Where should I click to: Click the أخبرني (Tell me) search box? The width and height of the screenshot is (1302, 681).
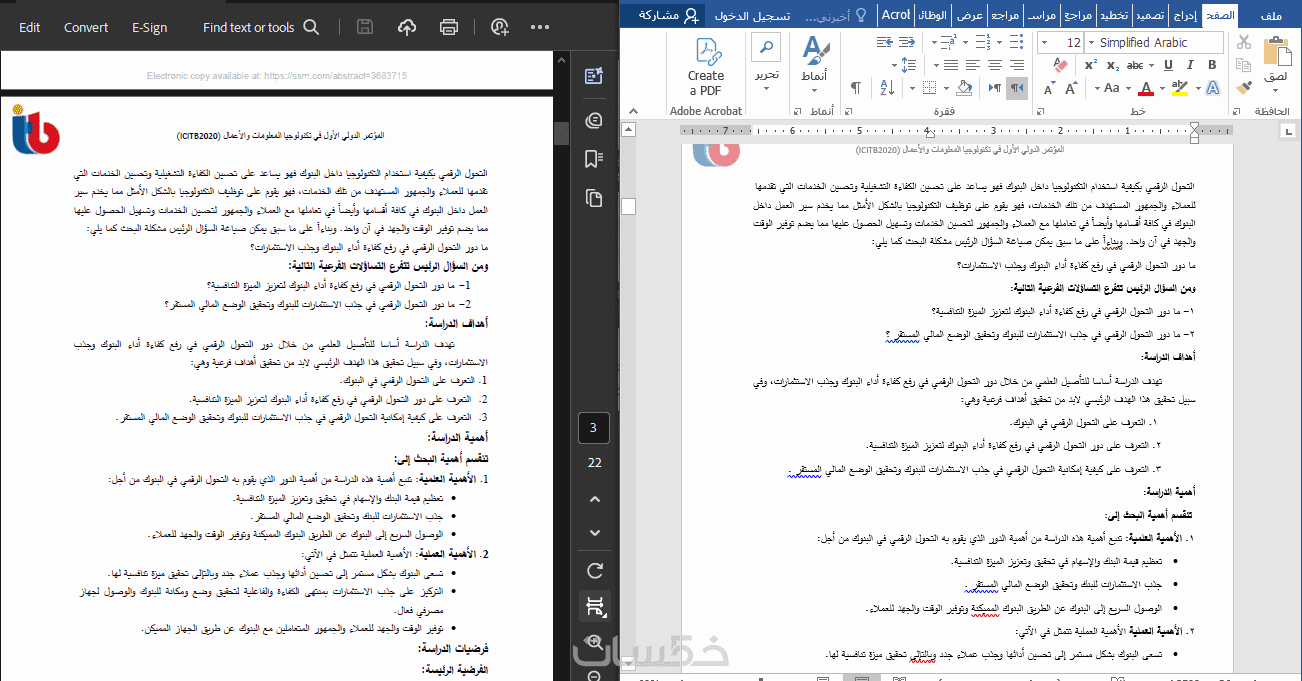pyautogui.click(x=835, y=15)
